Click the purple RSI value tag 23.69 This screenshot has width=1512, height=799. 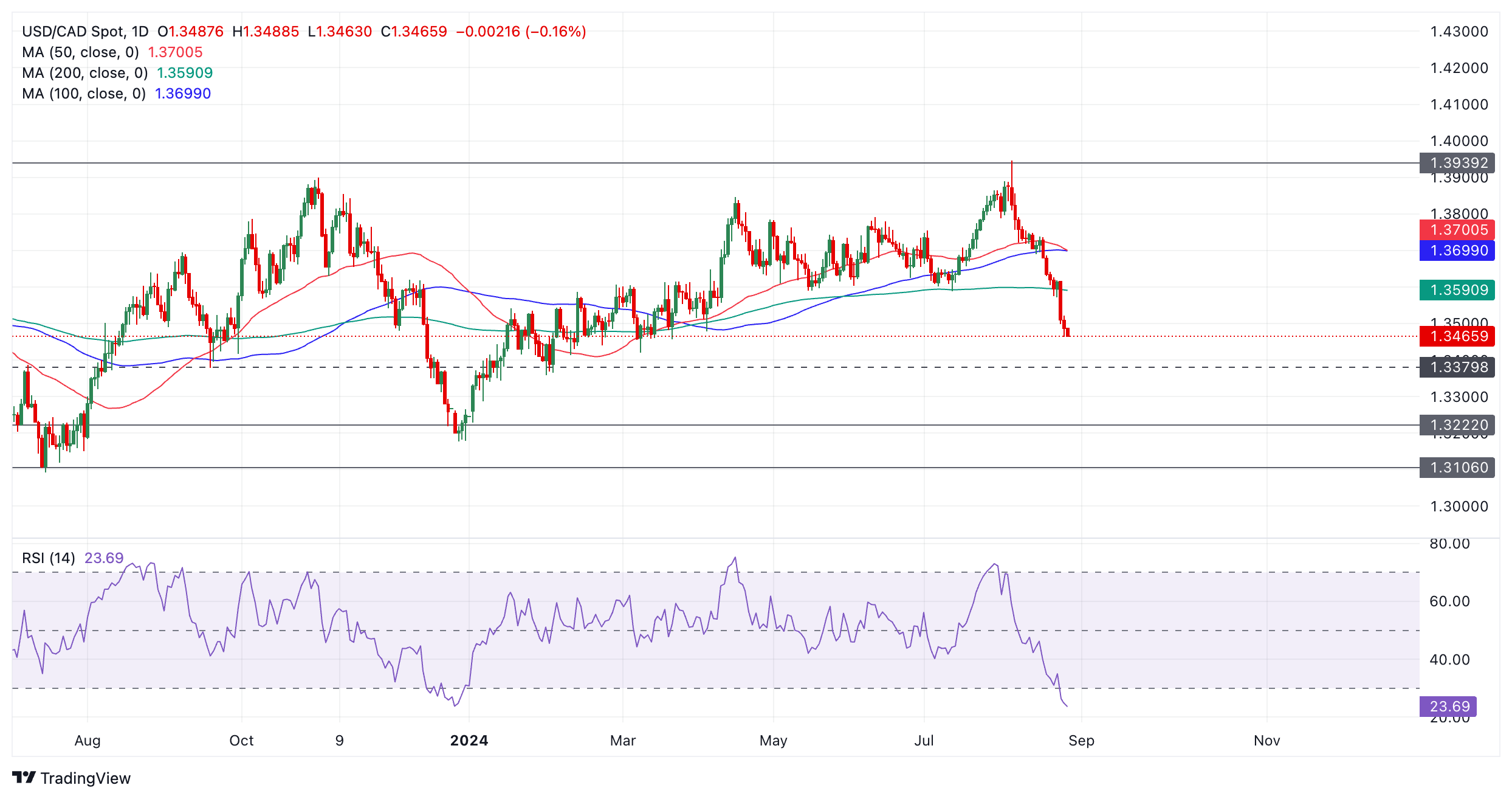point(1449,707)
